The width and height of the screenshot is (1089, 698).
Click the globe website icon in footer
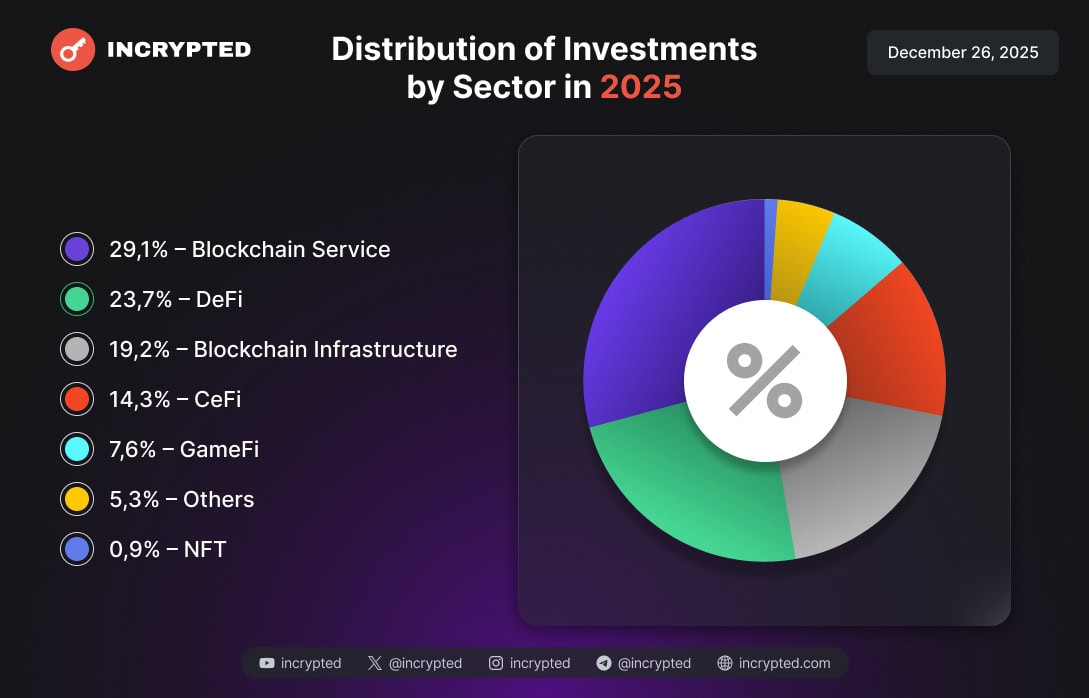(725, 663)
